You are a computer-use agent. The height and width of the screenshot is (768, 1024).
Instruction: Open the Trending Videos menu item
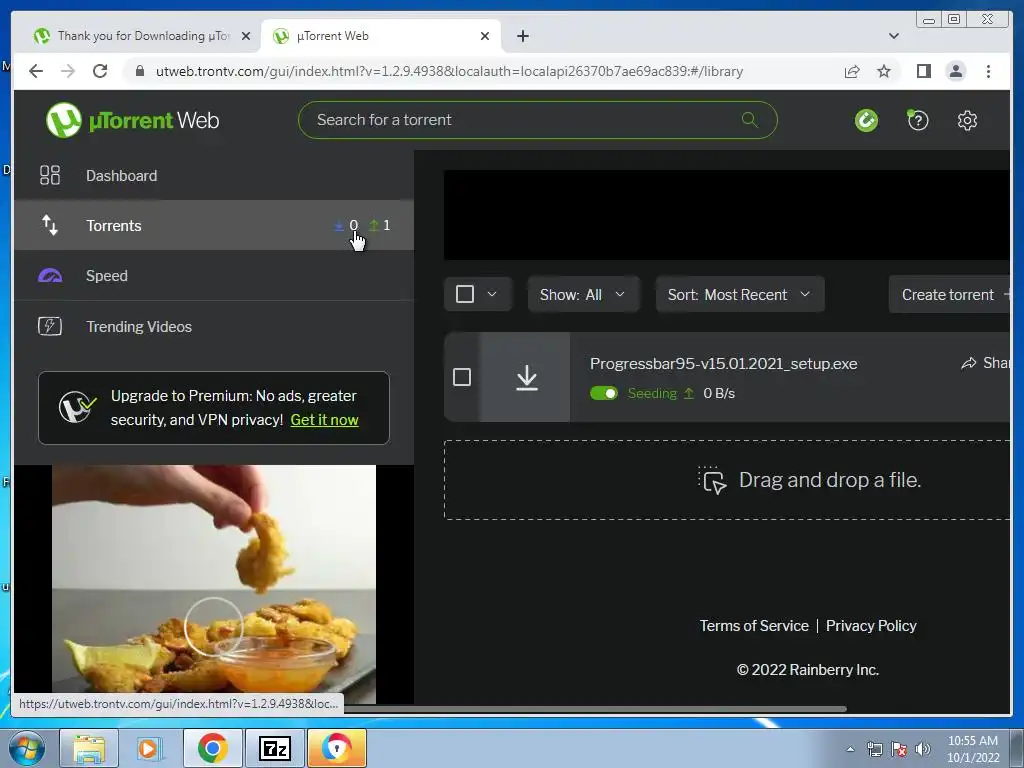[214, 326]
